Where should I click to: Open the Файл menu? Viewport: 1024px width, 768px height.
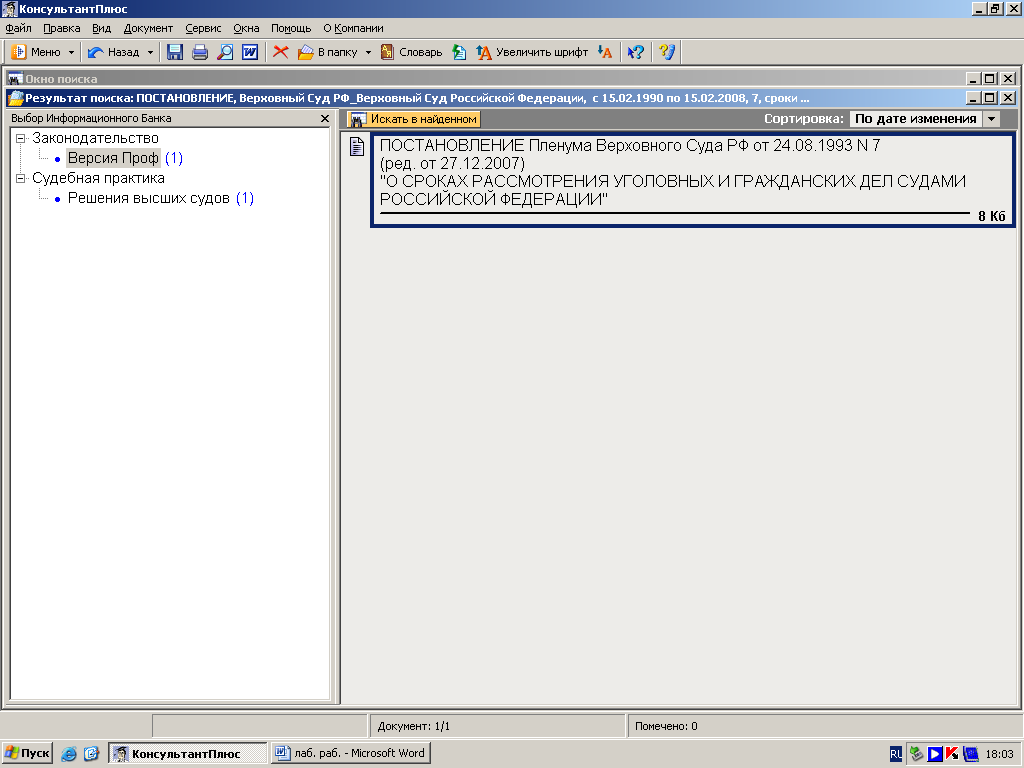click(x=18, y=28)
